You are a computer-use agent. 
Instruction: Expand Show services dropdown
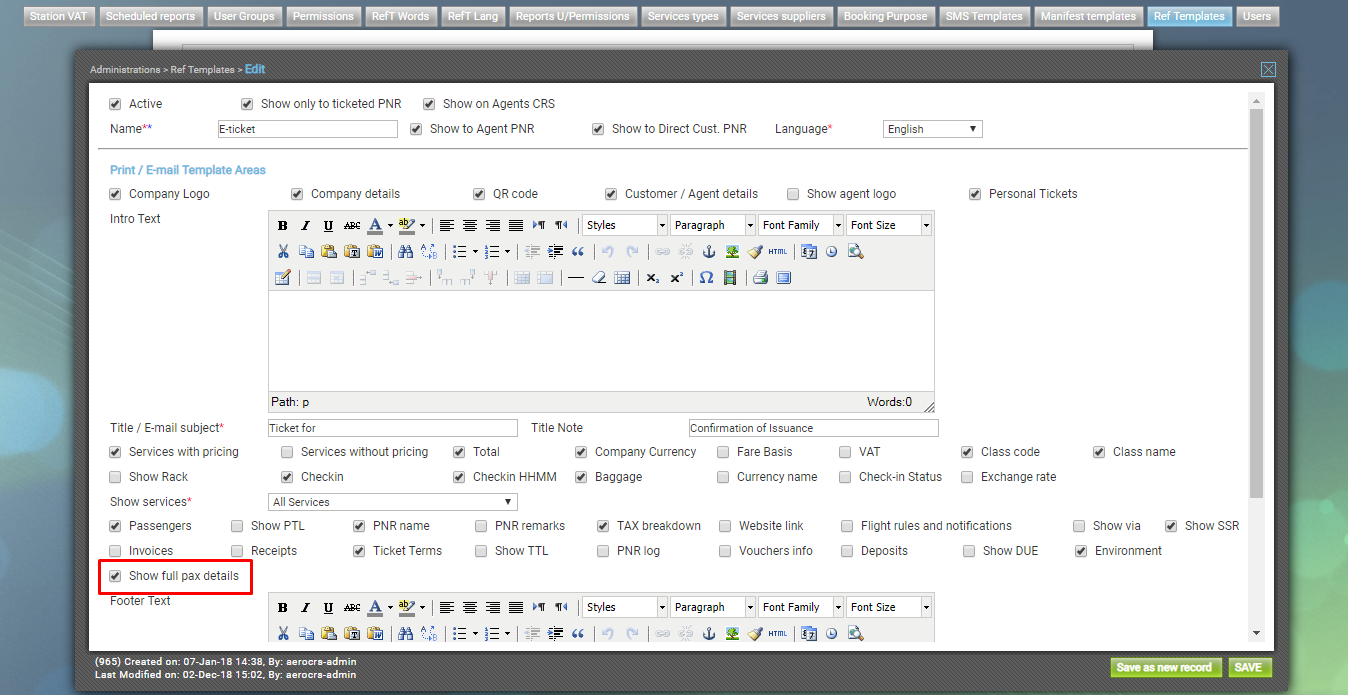pos(393,502)
